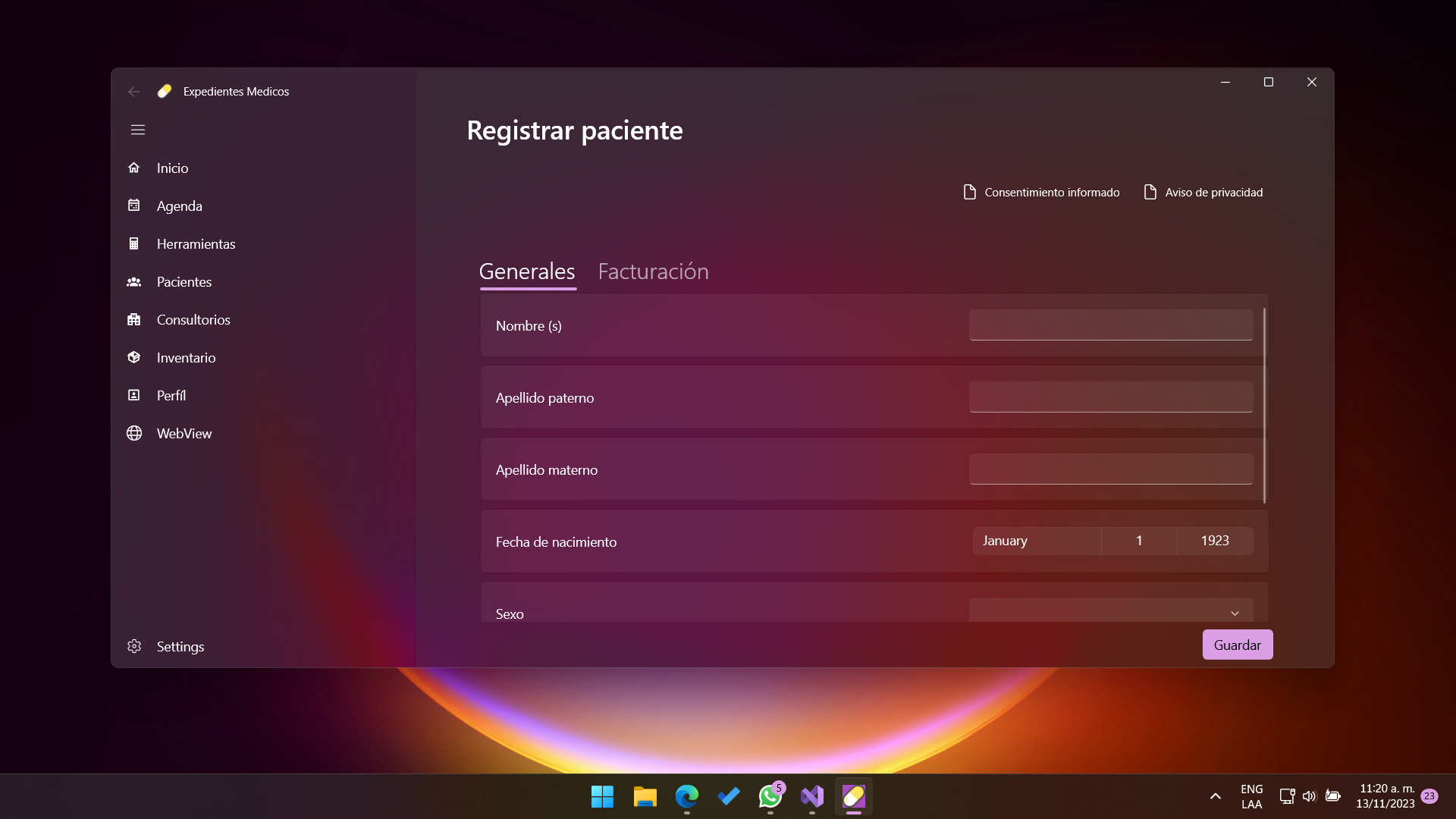Select birth day number field

[1138, 541]
